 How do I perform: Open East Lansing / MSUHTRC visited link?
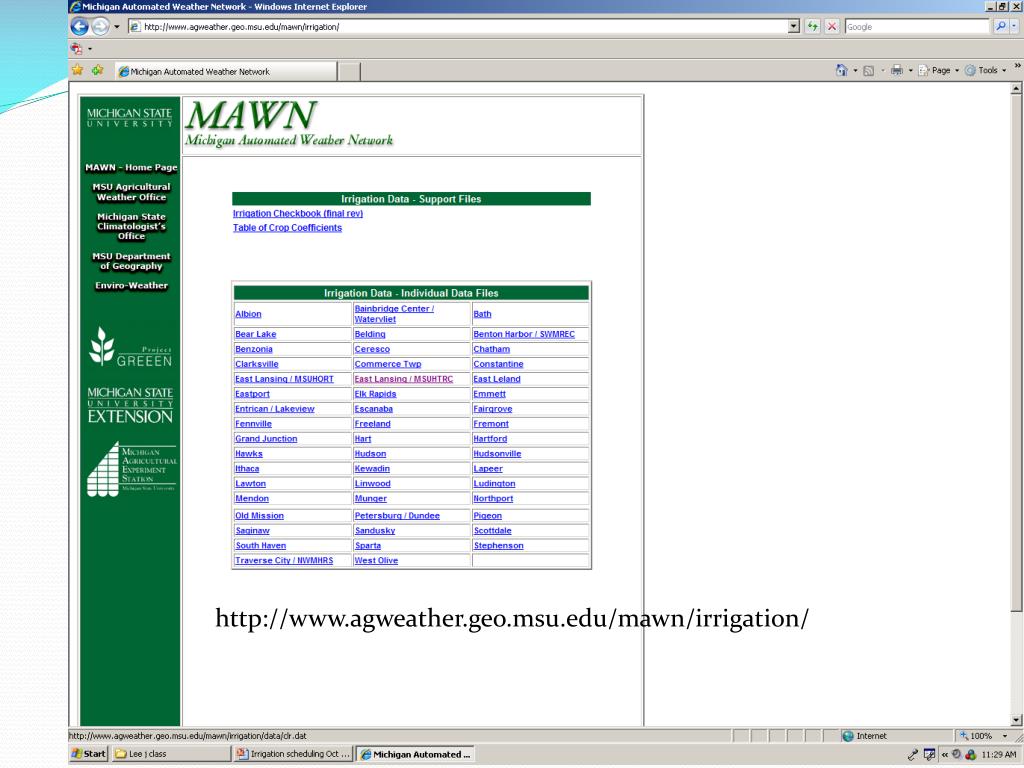[404, 379]
